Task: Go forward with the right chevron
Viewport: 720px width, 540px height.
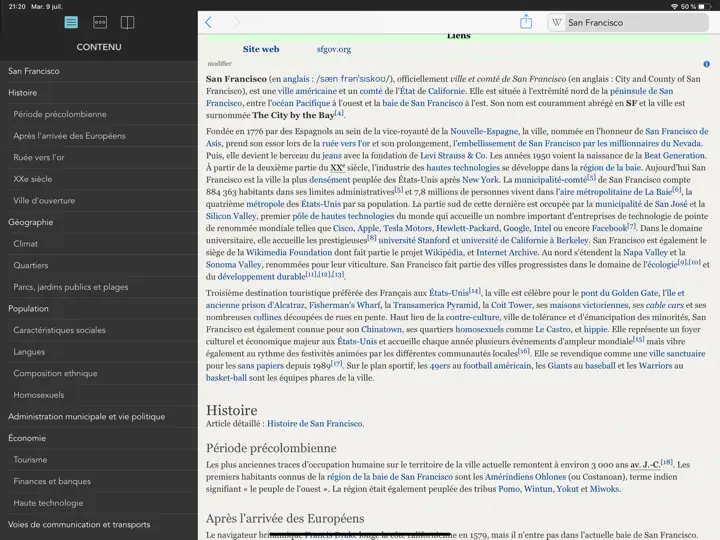Action: [x=236, y=22]
